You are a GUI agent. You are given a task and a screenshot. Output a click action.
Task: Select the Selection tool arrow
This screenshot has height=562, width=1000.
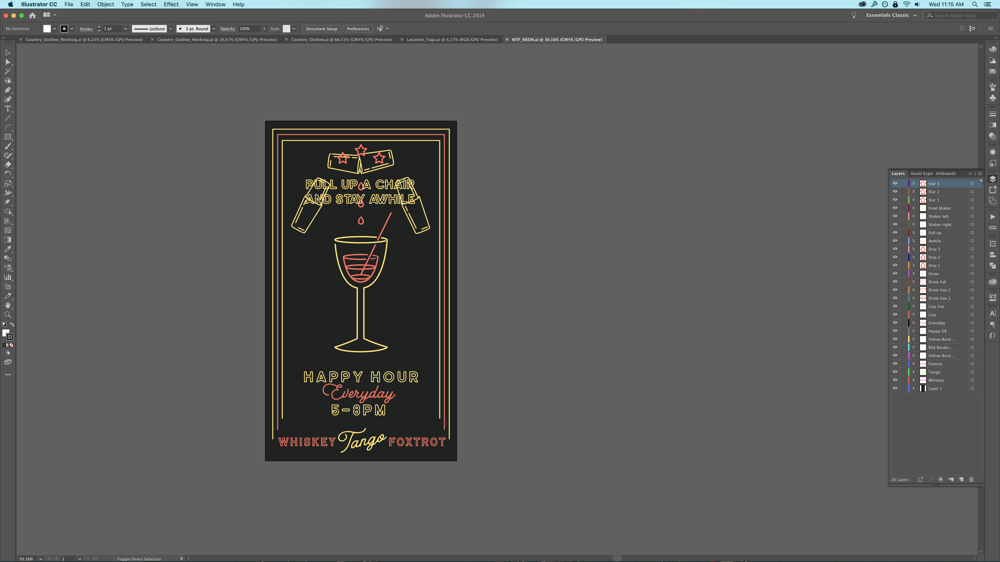(x=8, y=53)
